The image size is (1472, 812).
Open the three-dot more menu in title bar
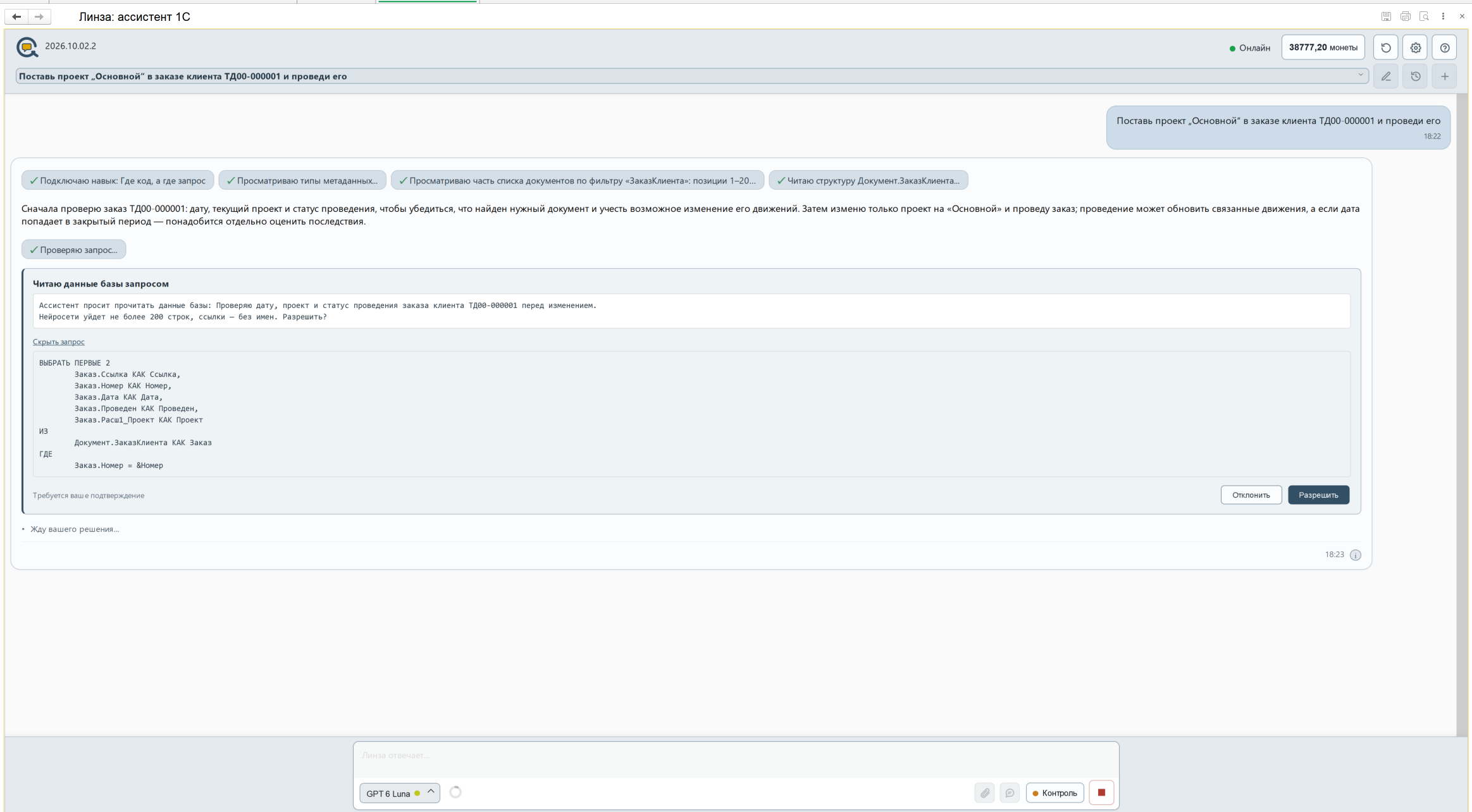tap(1443, 16)
